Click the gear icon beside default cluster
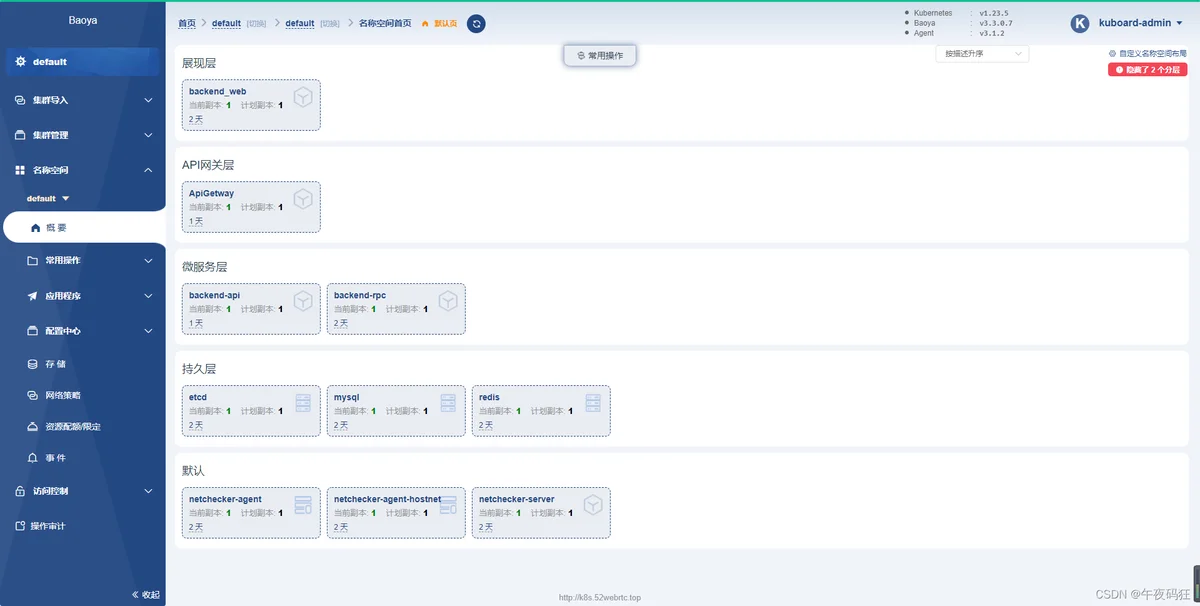Image resolution: width=1200 pixels, height=606 pixels. tap(20, 62)
